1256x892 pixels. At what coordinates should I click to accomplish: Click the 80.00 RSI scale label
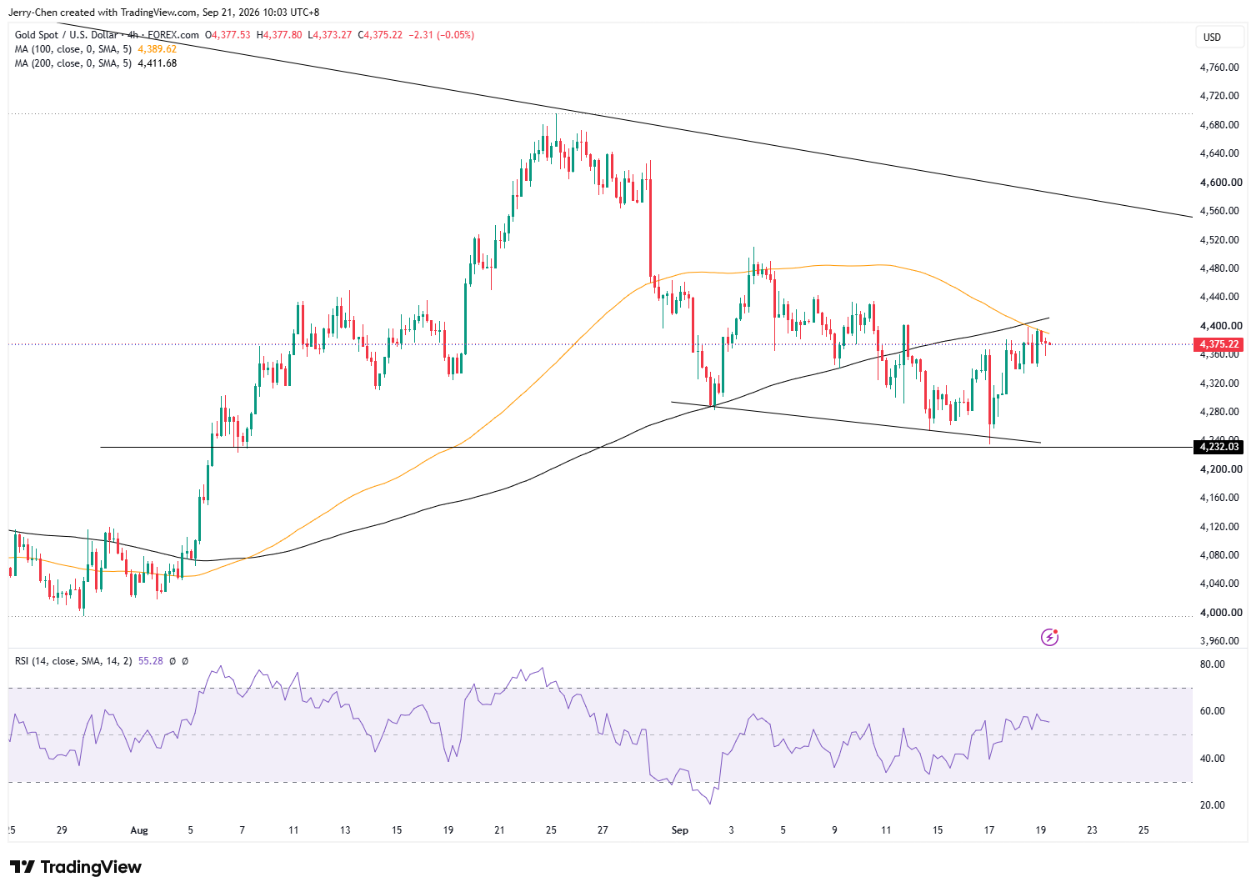[x=1211, y=664]
